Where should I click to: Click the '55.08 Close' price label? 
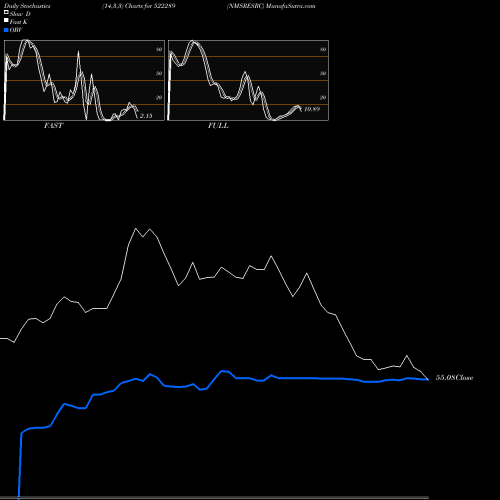click(x=455, y=378)
